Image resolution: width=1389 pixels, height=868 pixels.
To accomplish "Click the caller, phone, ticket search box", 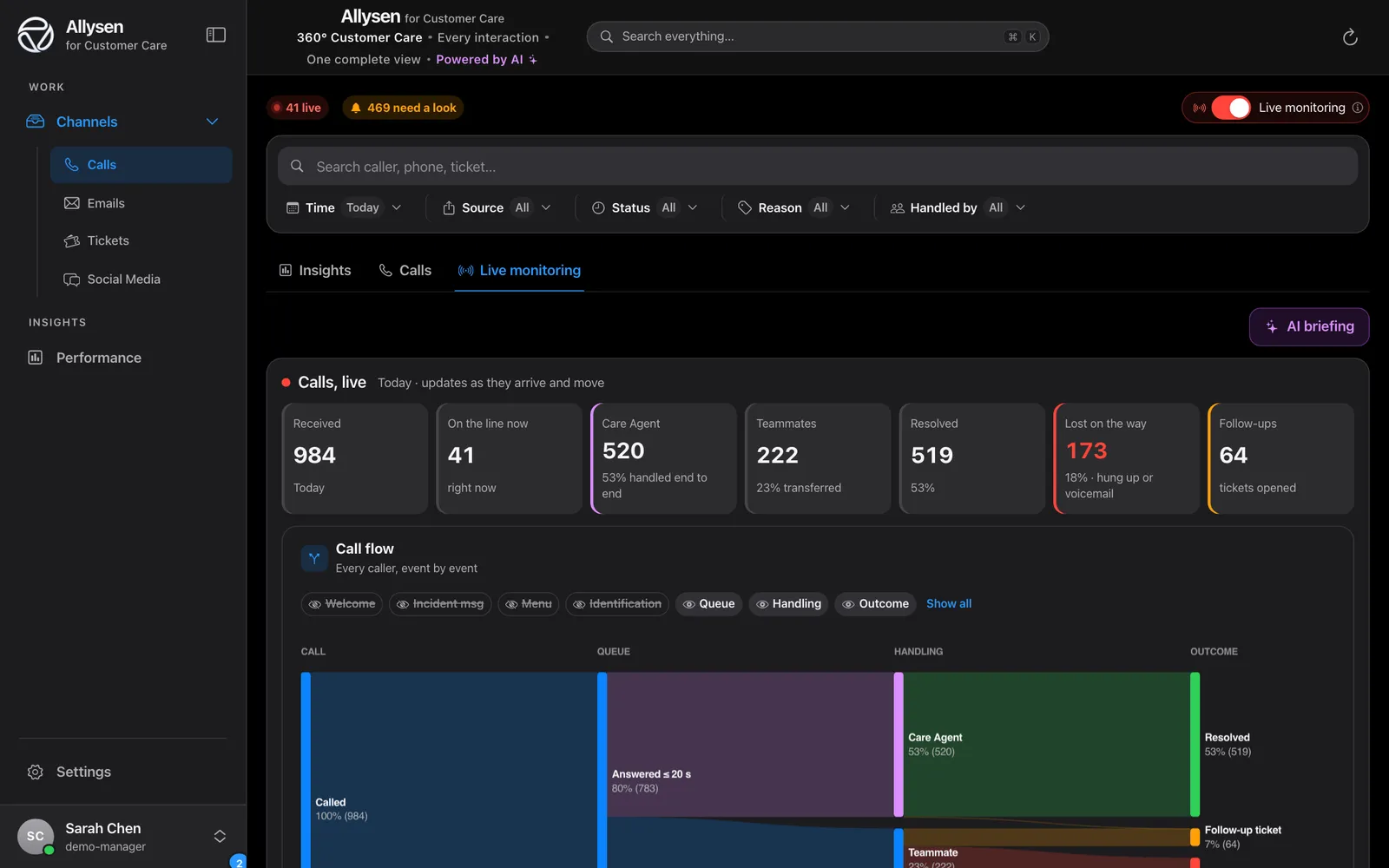I will click(818, 167).
